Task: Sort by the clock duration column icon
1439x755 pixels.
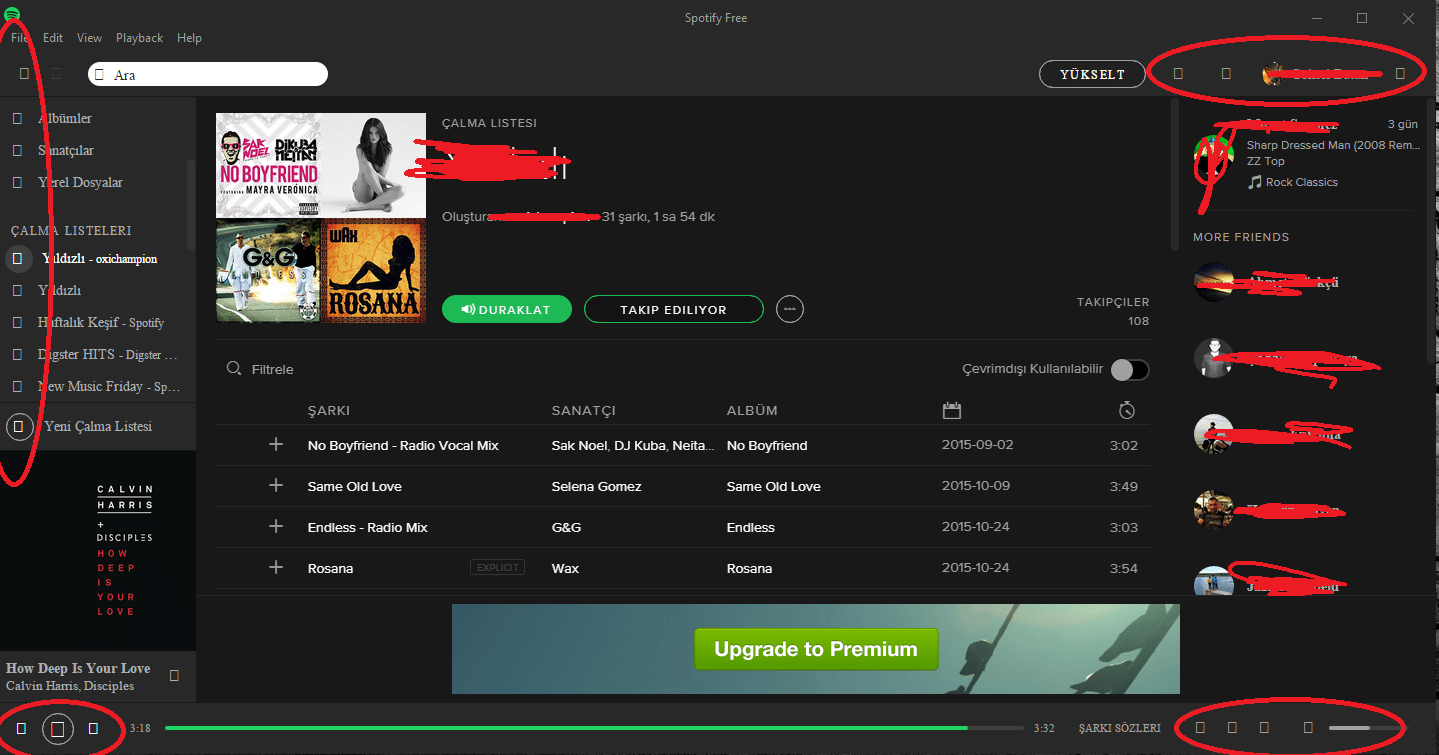Action: pos(1127,410)
